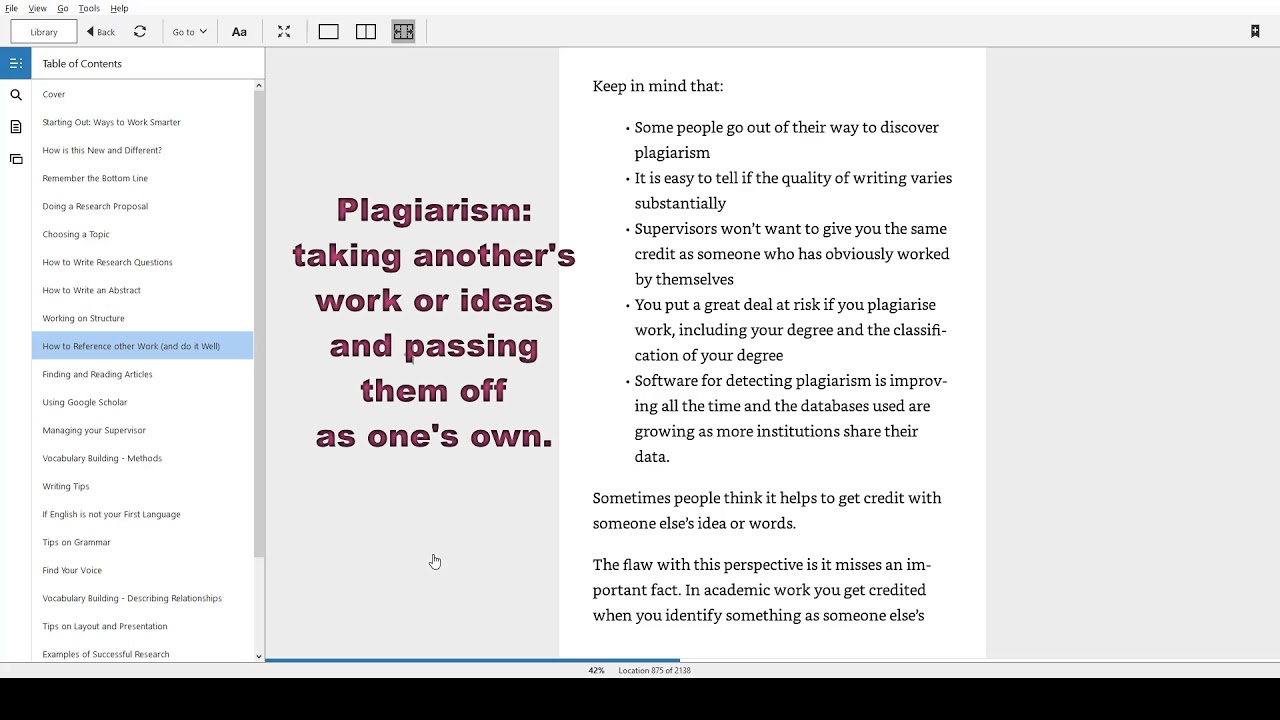Bookmark this page
This screenshot has width=1280, height=720.
(1255, 32)
